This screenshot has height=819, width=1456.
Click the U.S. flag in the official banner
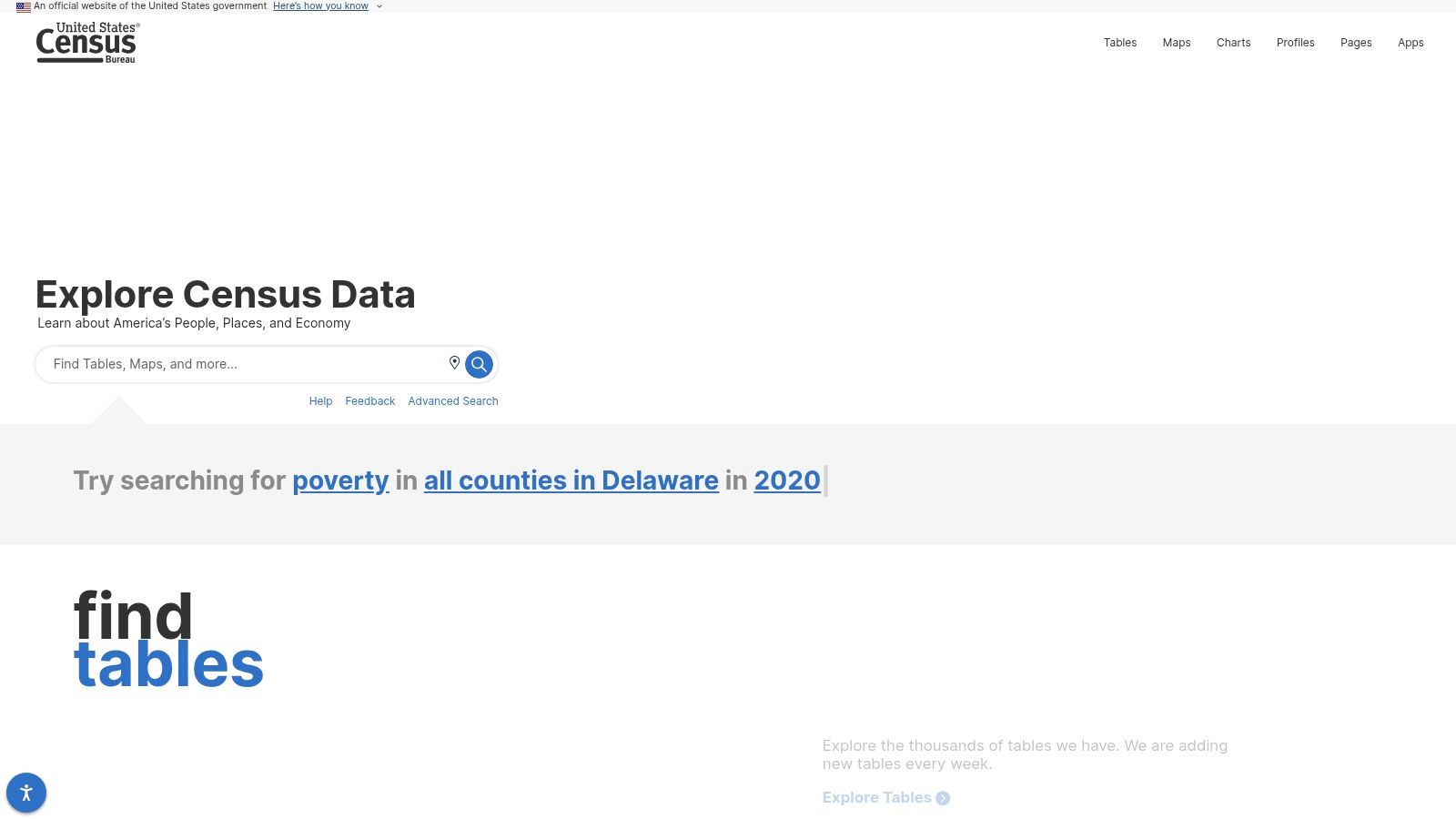pyautogui.click(x=22, y=5)
